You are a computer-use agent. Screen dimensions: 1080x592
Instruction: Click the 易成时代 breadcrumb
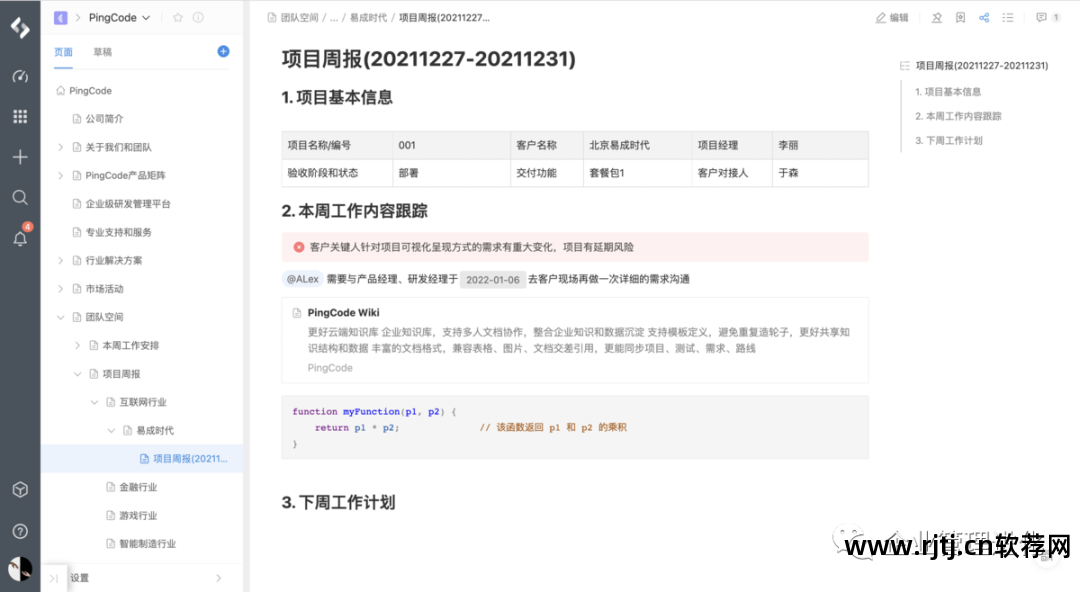click(x=368, y=18)
